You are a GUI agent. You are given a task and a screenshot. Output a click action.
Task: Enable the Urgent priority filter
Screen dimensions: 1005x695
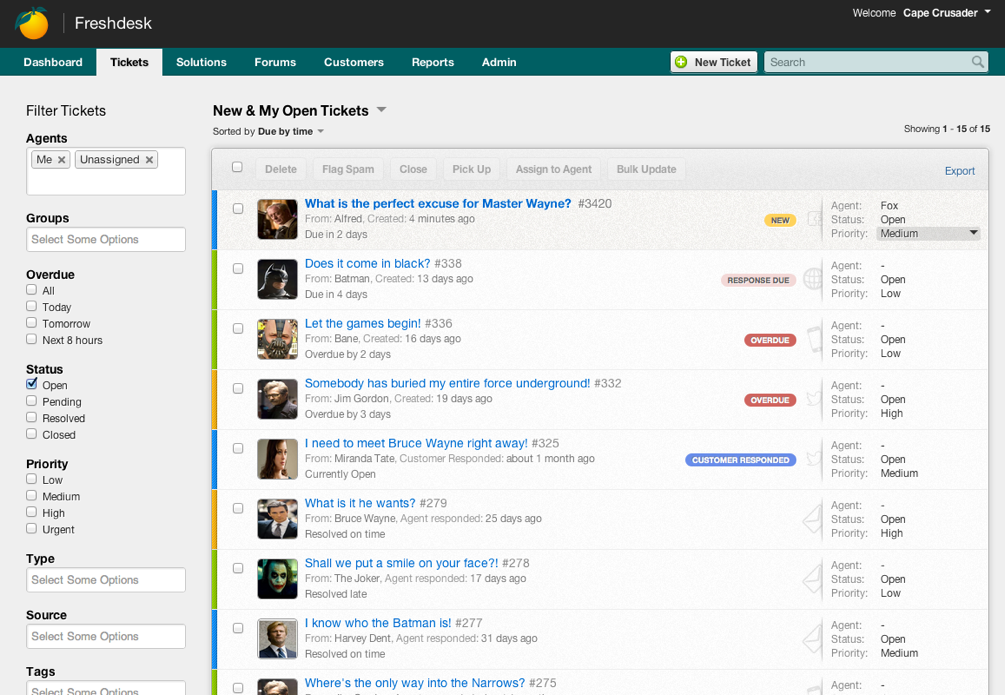pos(32,528)
